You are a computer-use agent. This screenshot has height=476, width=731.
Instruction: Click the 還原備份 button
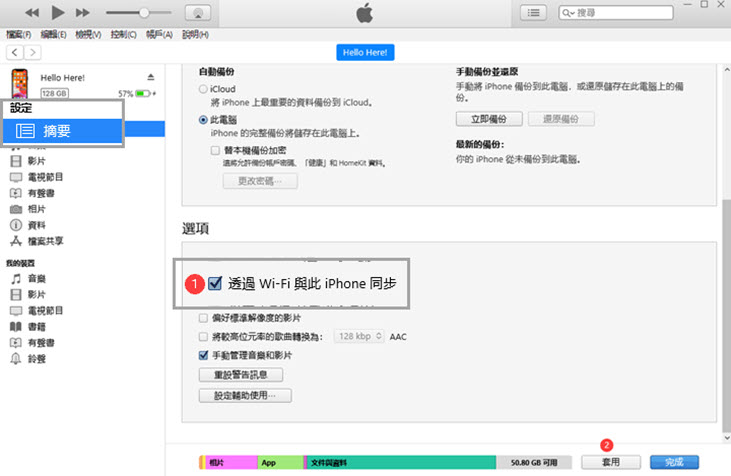561,119
